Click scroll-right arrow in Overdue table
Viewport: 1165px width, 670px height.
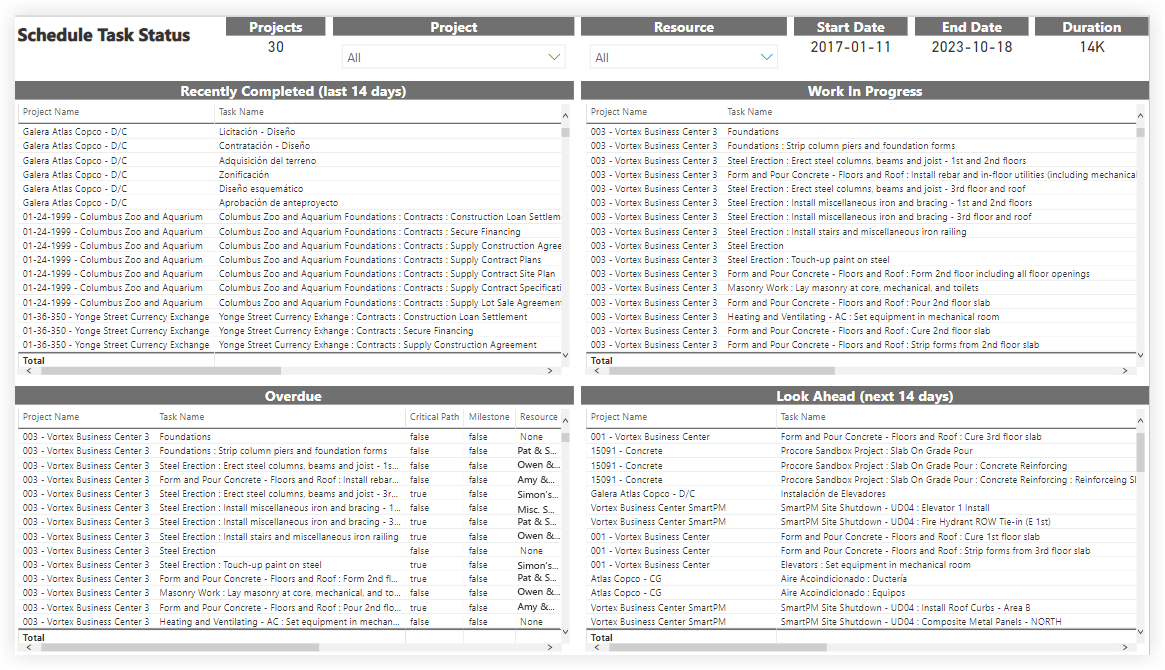click(x=551, y=647)
